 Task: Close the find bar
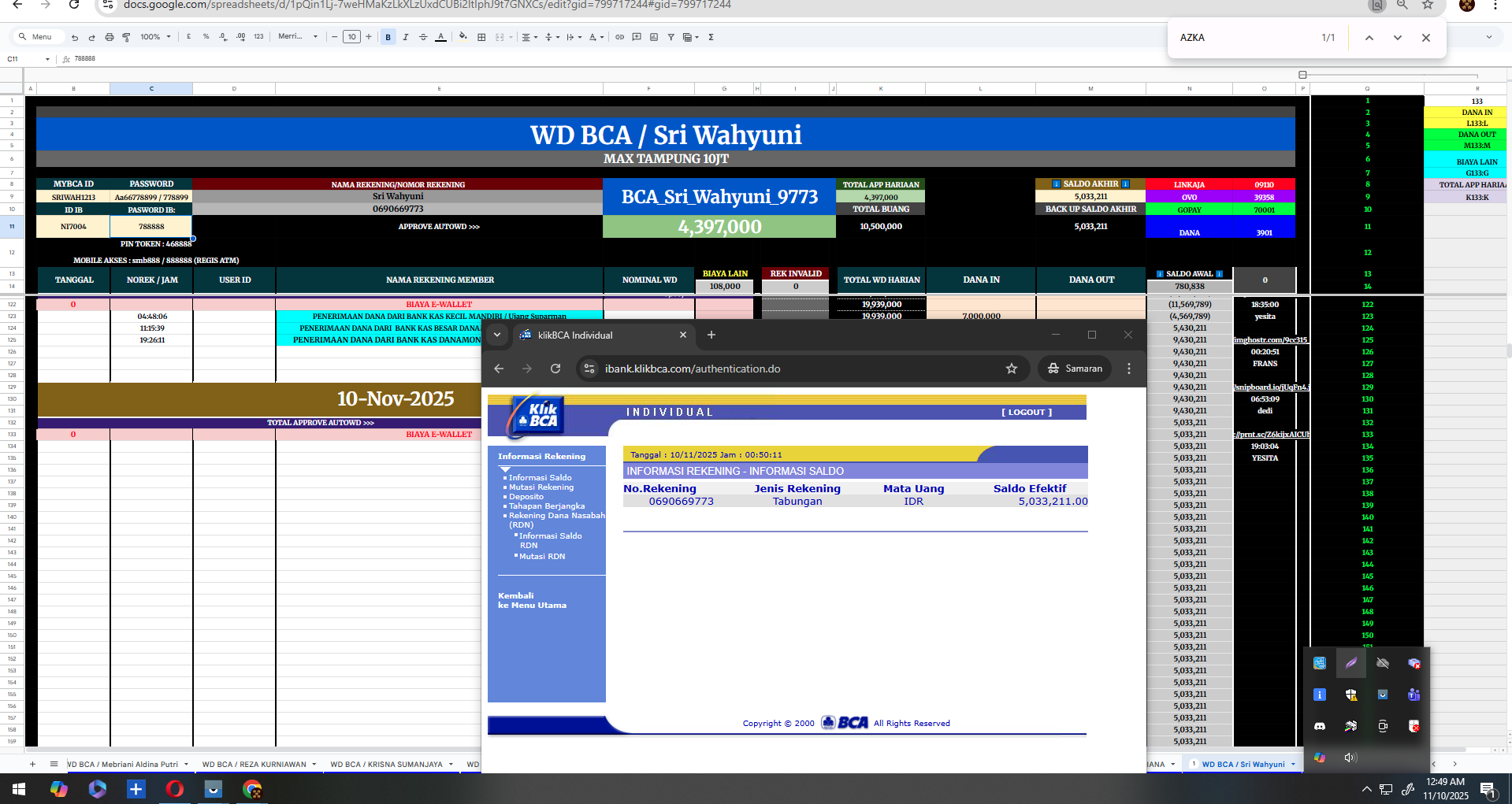(x=1426, y=38)
